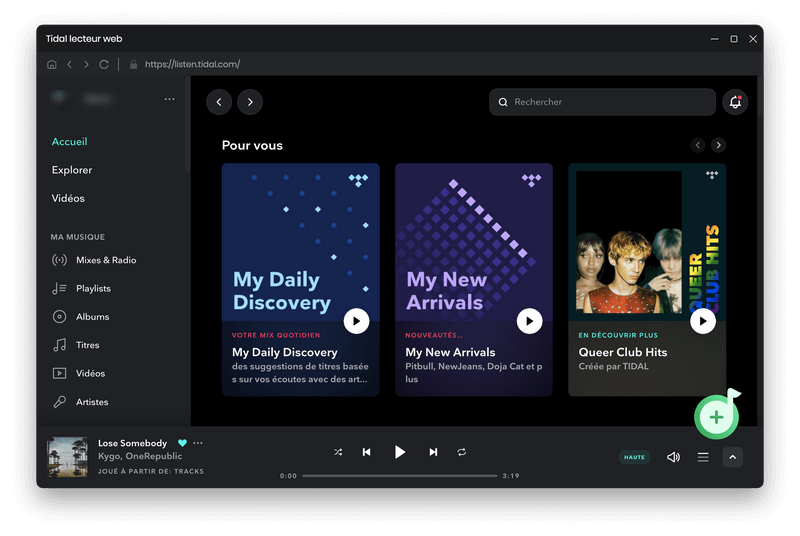Open Artistes in Ma Musique

92,402
